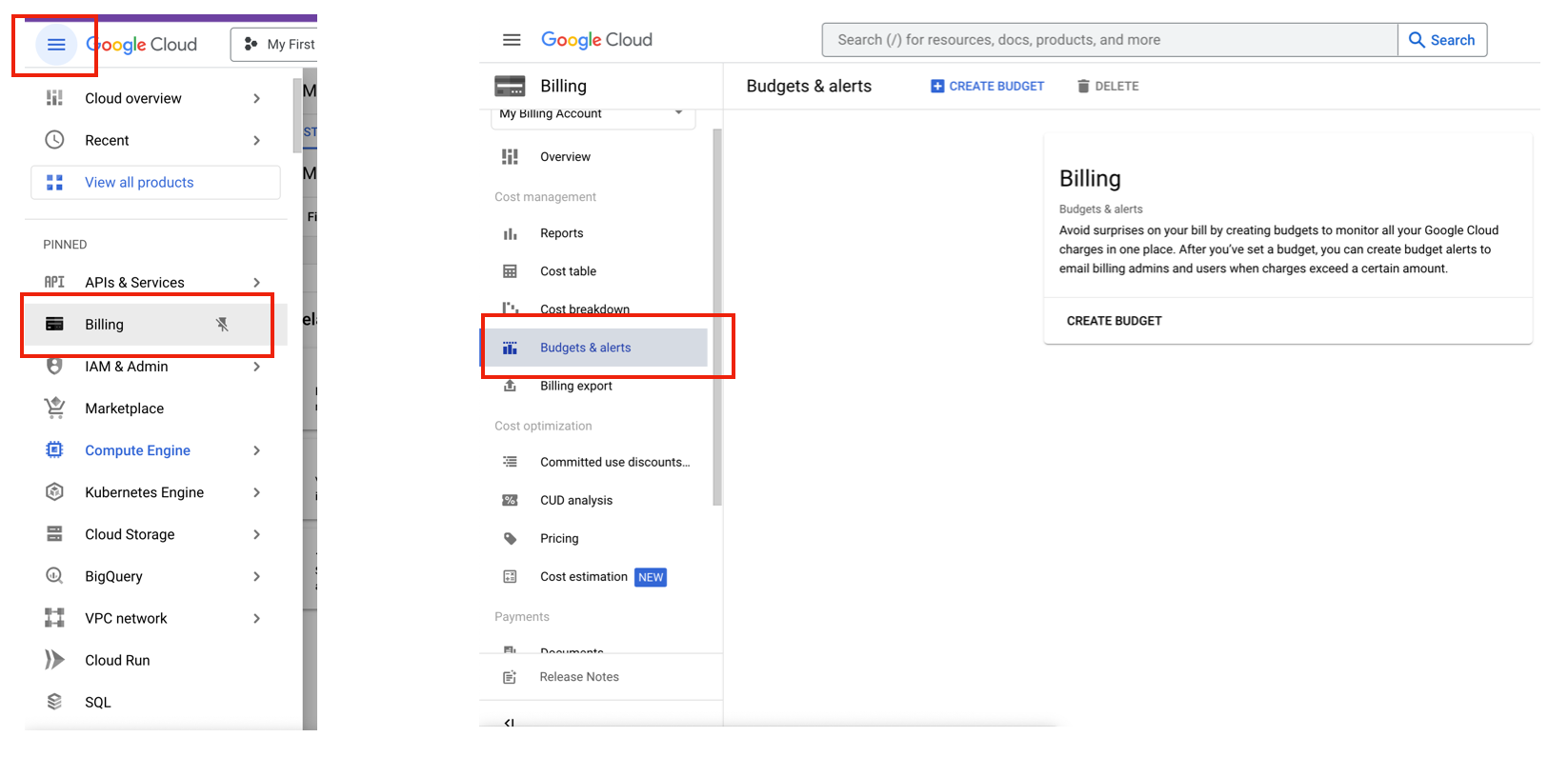Click the Cost table grid icon
The width and height of the screenshot is (1568, 777).
(x=511, y=271)
